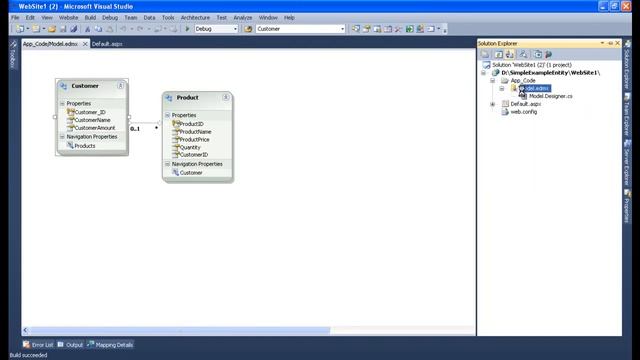Click the Cut scissors icon

pos(87,29)
